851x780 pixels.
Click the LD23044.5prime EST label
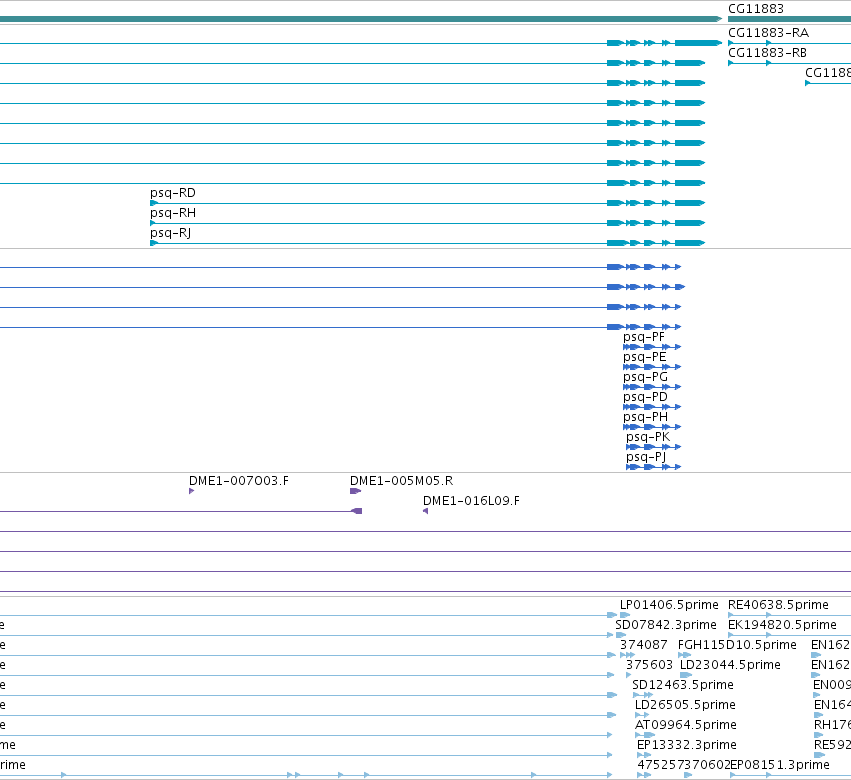(730, 665)
